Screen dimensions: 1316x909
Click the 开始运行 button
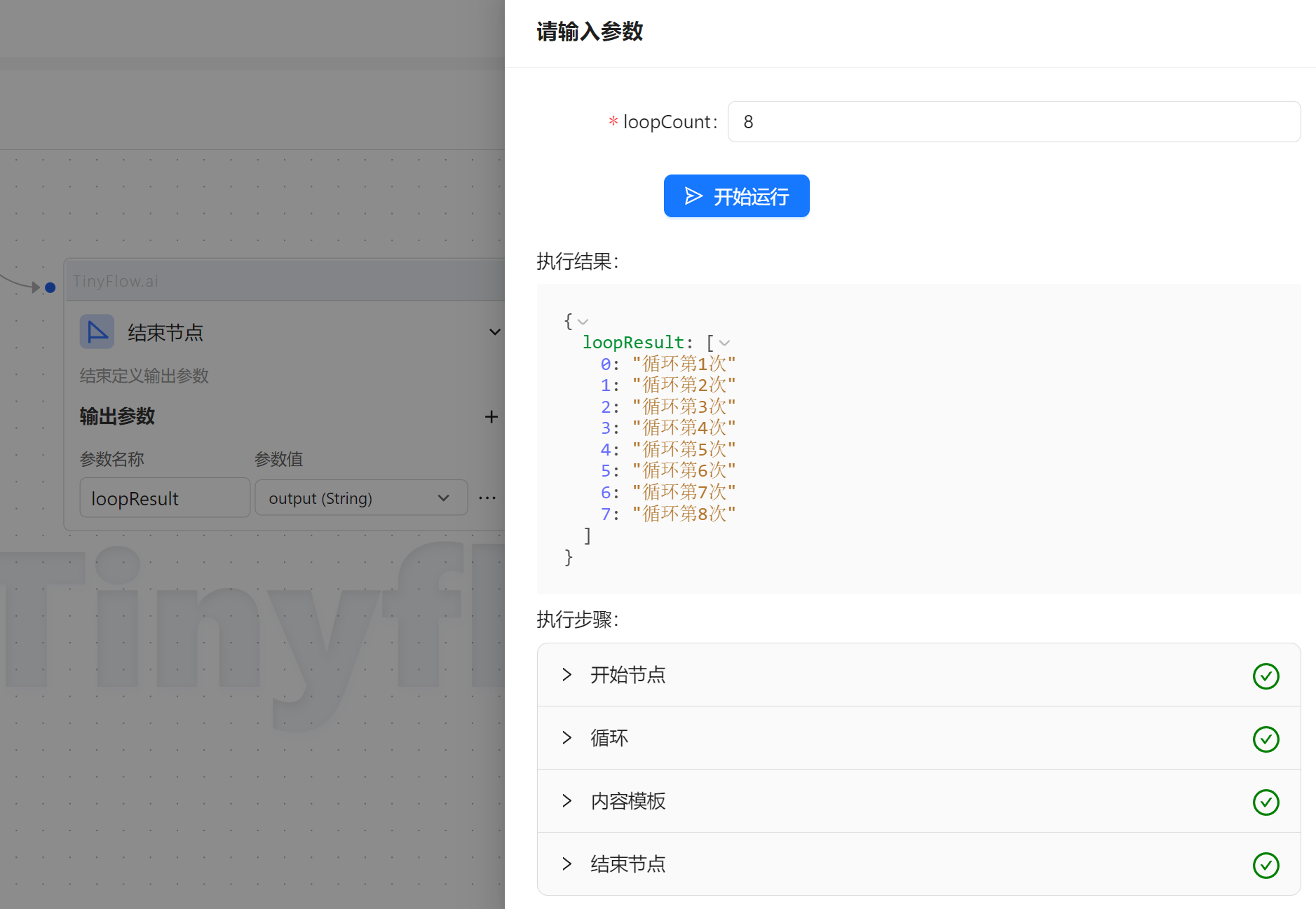736,196
